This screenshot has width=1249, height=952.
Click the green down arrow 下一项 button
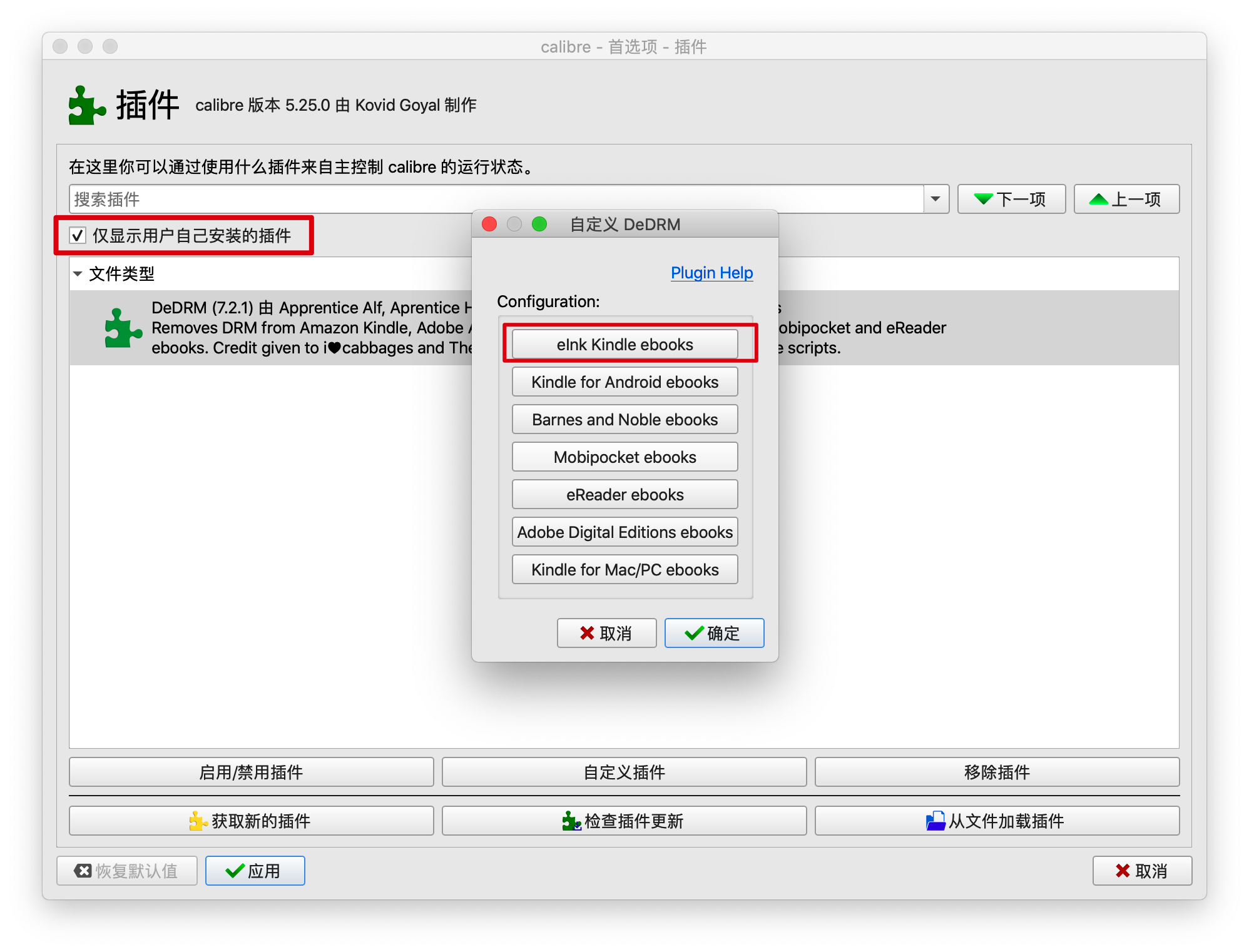pyautogui.click(x=1011, y=199)
